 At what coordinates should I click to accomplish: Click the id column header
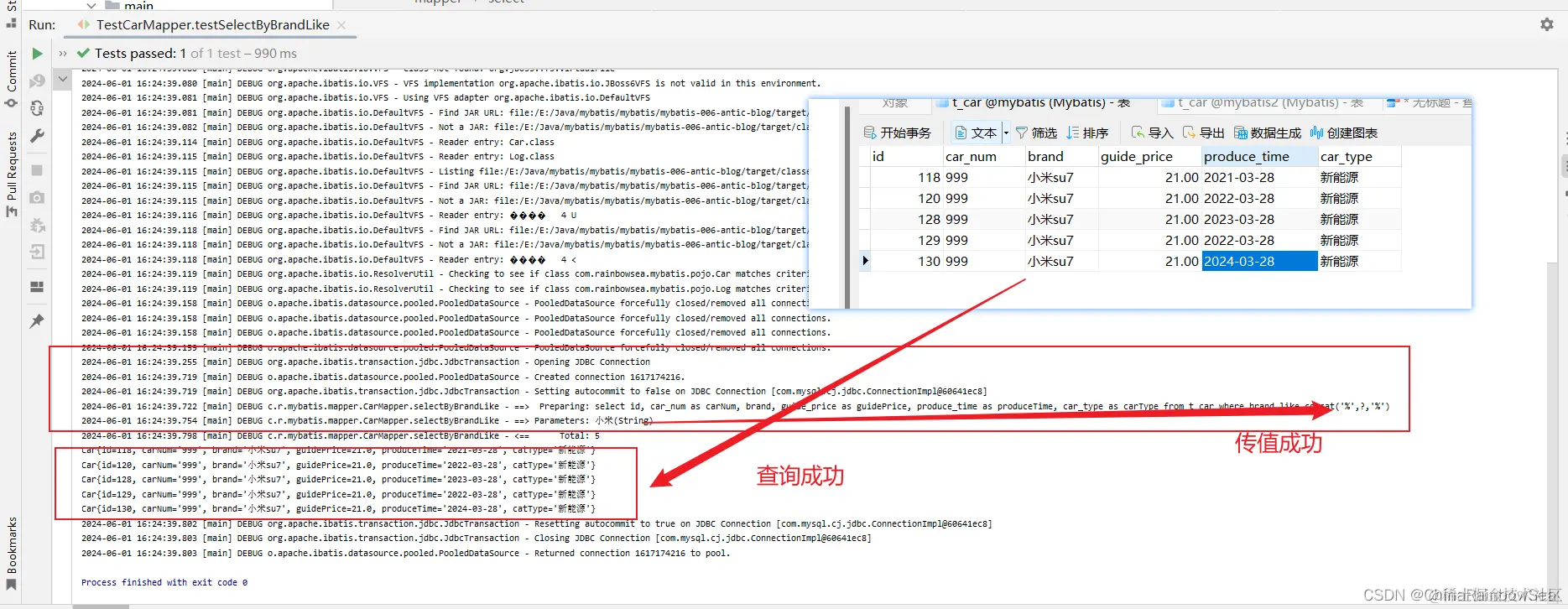906,156
